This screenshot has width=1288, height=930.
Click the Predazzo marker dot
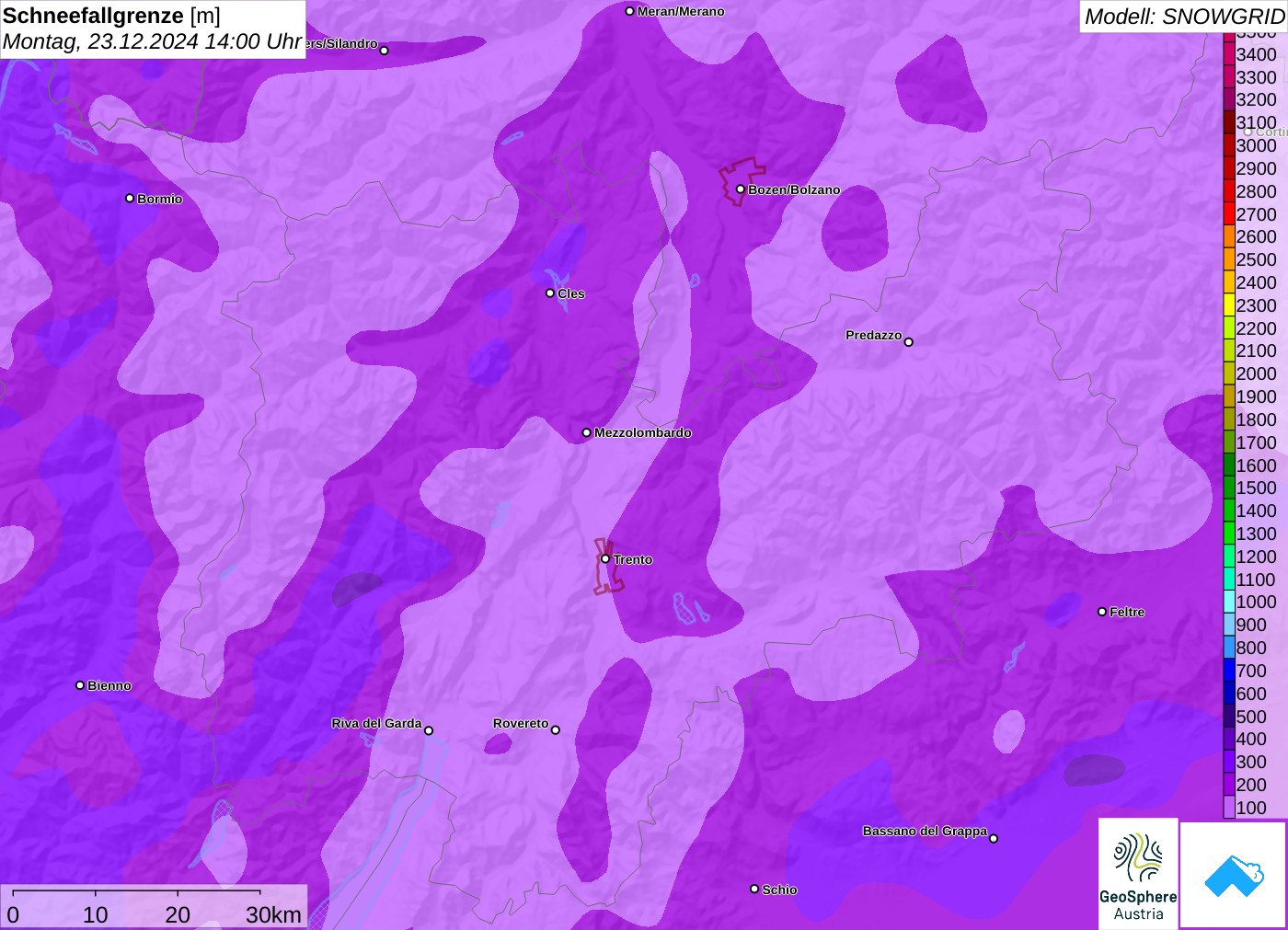pyautogui.click(x=909, y=342)
